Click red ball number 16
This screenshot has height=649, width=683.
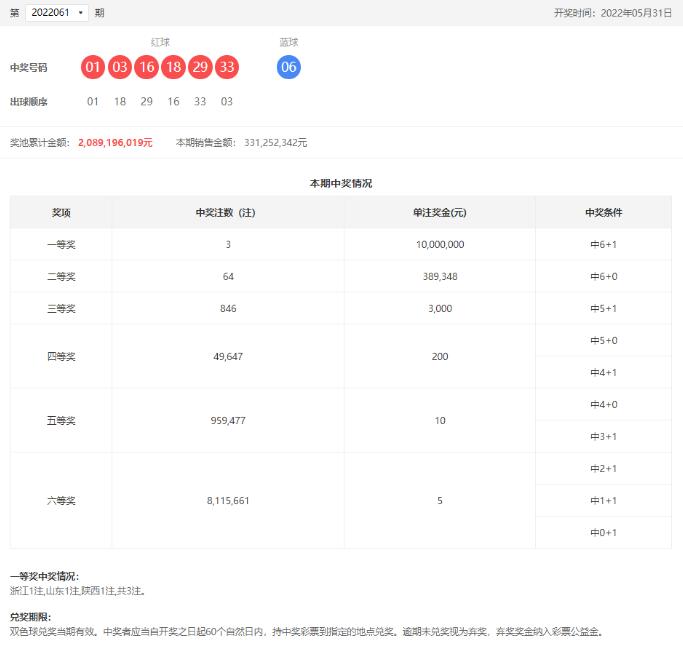coord(146,67)
